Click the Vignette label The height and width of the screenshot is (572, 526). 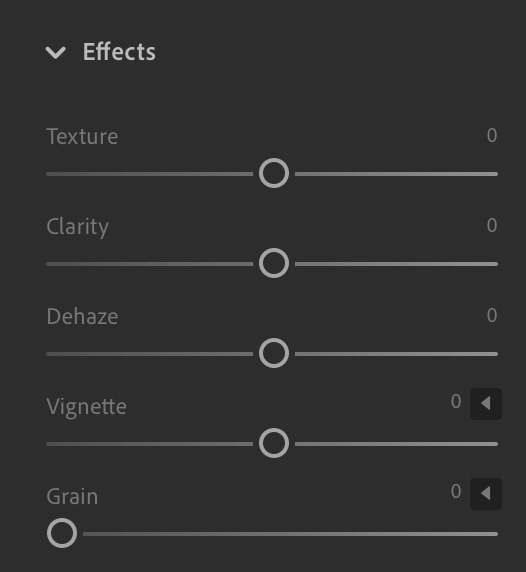point(86,407)
